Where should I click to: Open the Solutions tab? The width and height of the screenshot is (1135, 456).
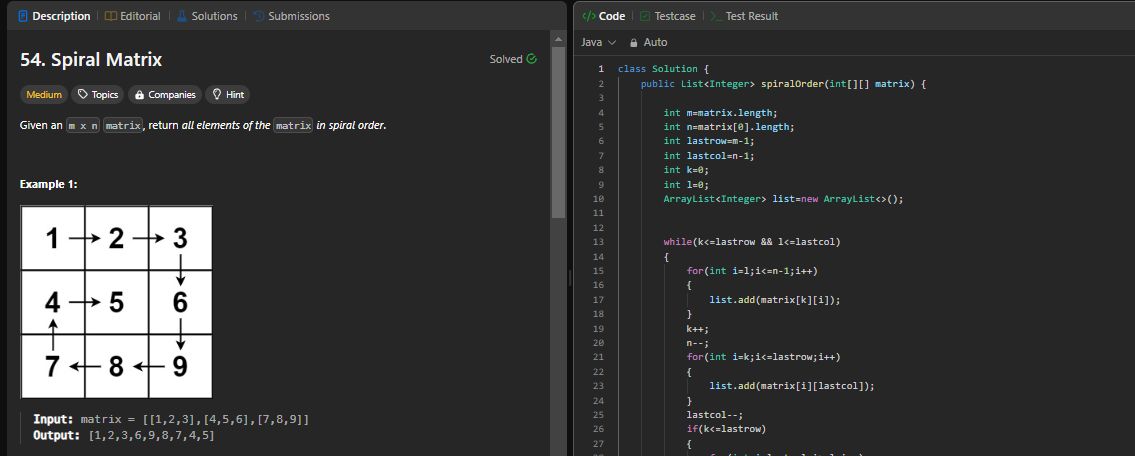coord(207,16)
